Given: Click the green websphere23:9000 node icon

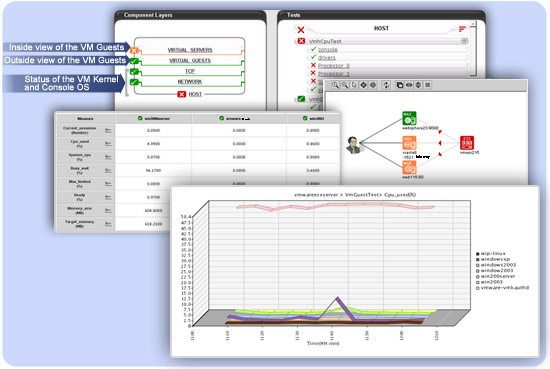Looking at the screenshot, I should coord(409,118).
